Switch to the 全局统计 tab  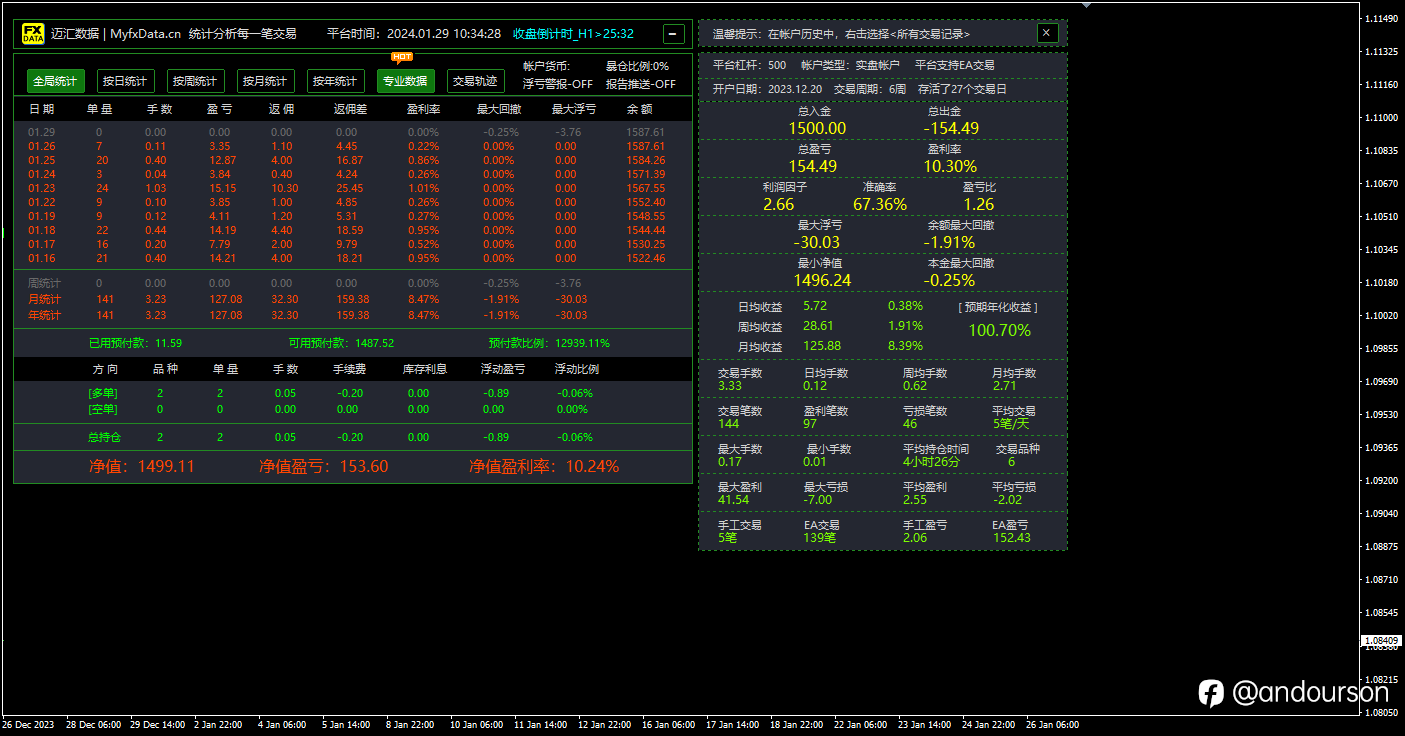55,81
